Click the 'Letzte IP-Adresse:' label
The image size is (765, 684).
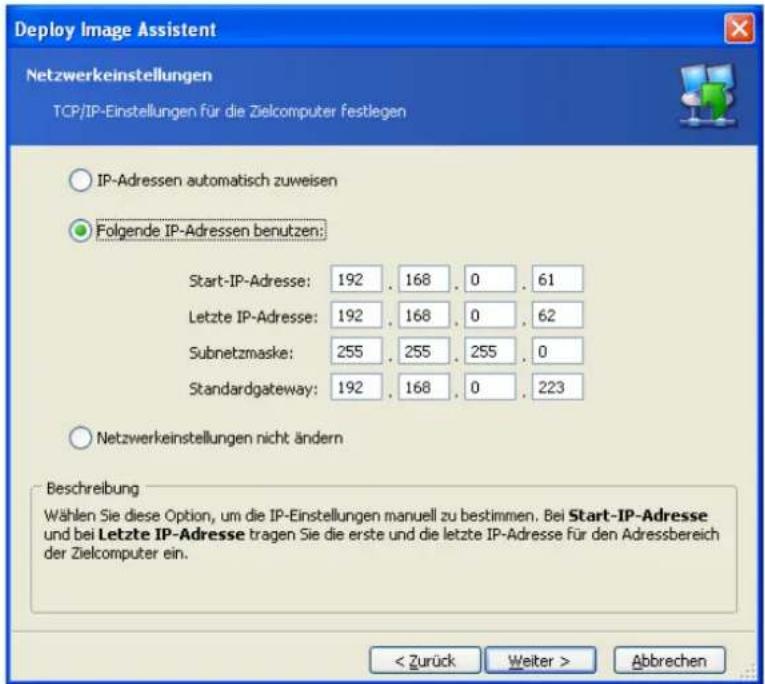click(253, 317)
